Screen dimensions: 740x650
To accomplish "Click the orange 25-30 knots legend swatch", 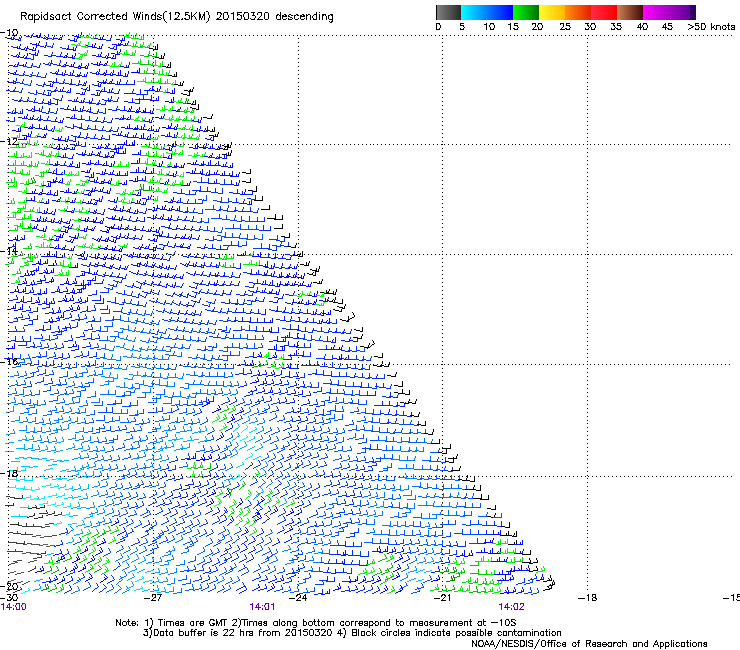I will (578, 13).
